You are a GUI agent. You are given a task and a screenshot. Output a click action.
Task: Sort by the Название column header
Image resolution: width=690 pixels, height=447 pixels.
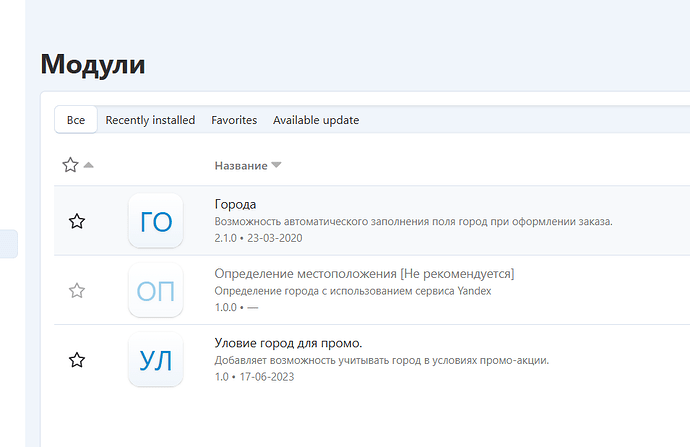240,165
